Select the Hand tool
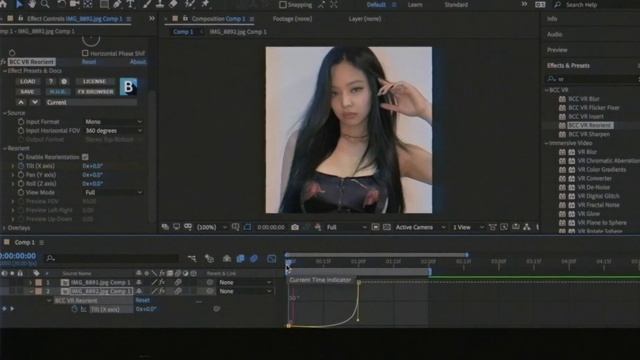 point(32,4)
